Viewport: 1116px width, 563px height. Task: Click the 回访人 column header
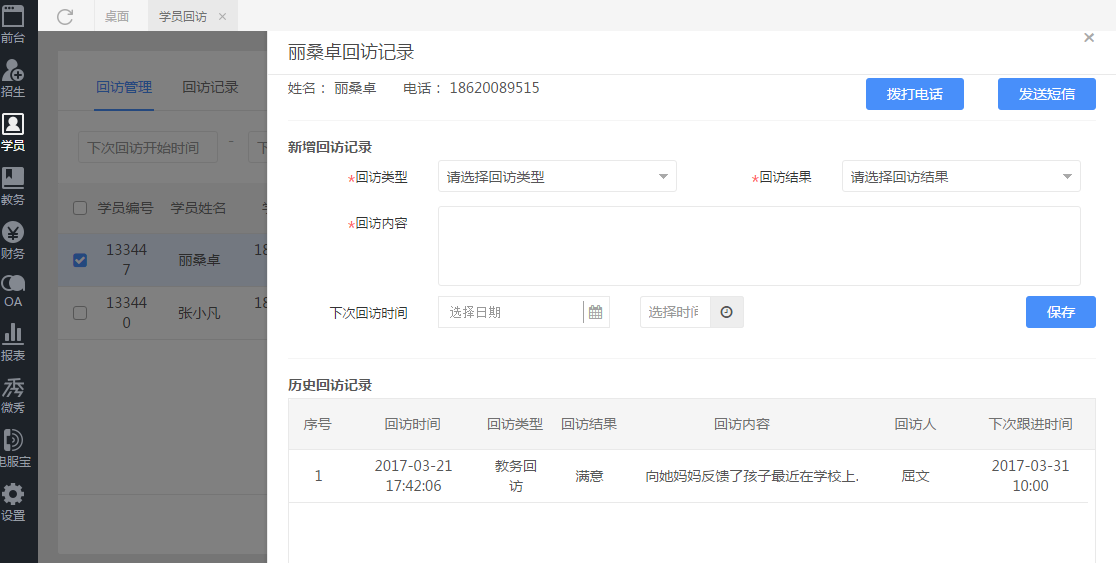(x=915, y=424)
